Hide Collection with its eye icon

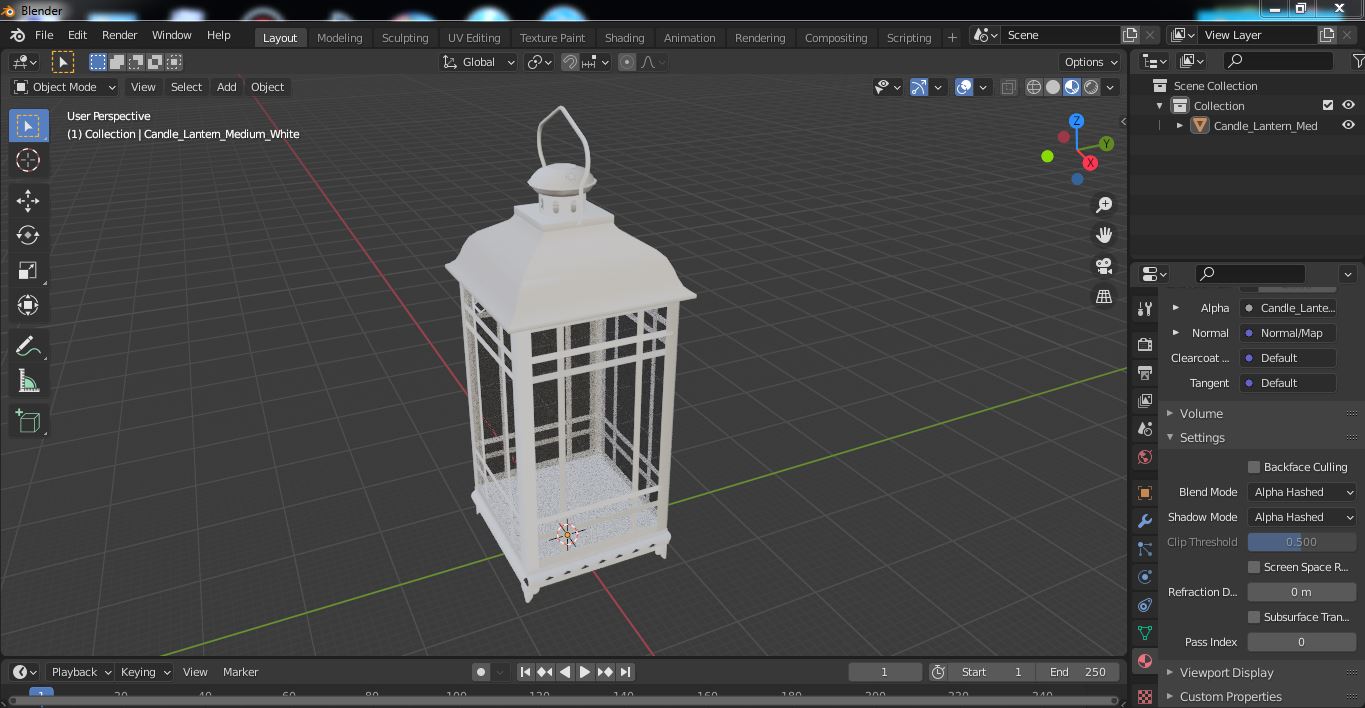click(x=1348, y=105)
